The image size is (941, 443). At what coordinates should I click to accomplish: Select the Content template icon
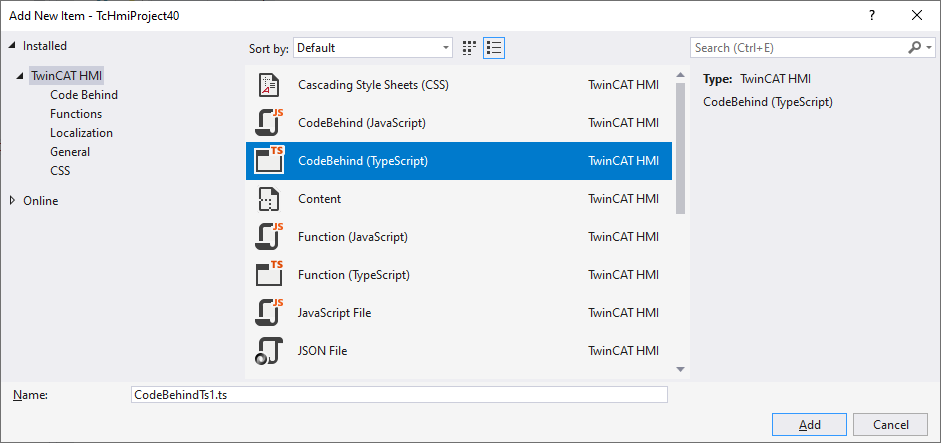(x=268, y=199)
